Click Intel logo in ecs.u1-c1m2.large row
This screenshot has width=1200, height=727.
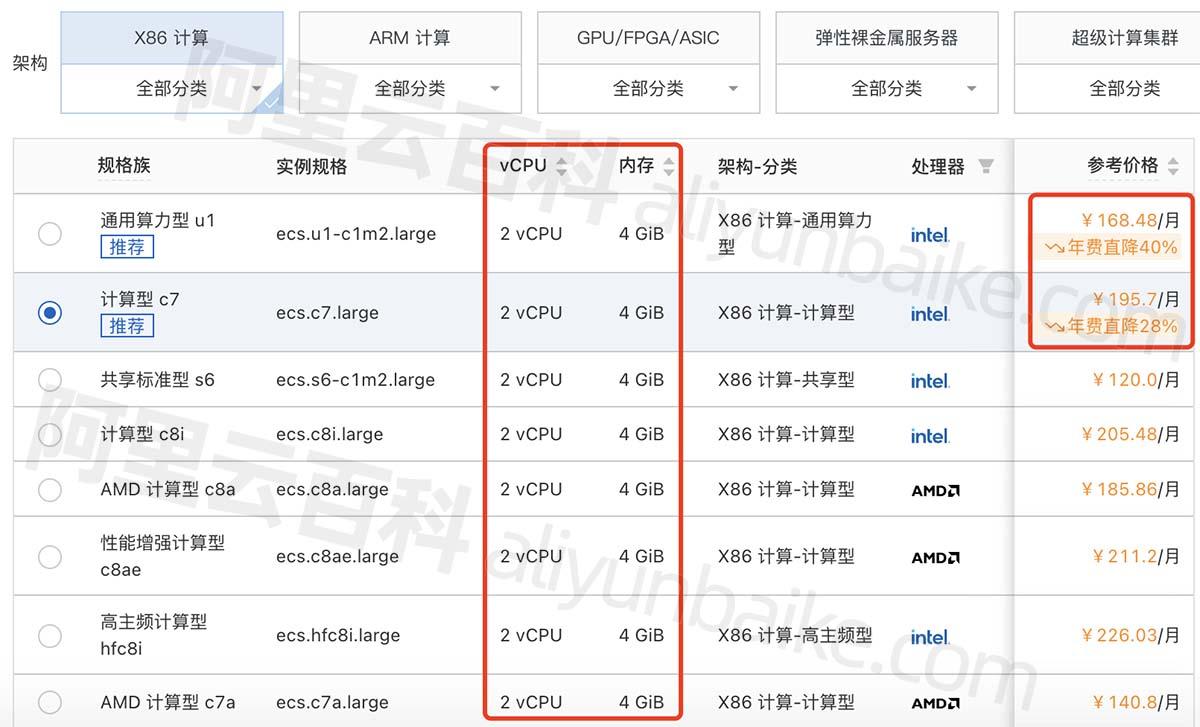(930, 234)
